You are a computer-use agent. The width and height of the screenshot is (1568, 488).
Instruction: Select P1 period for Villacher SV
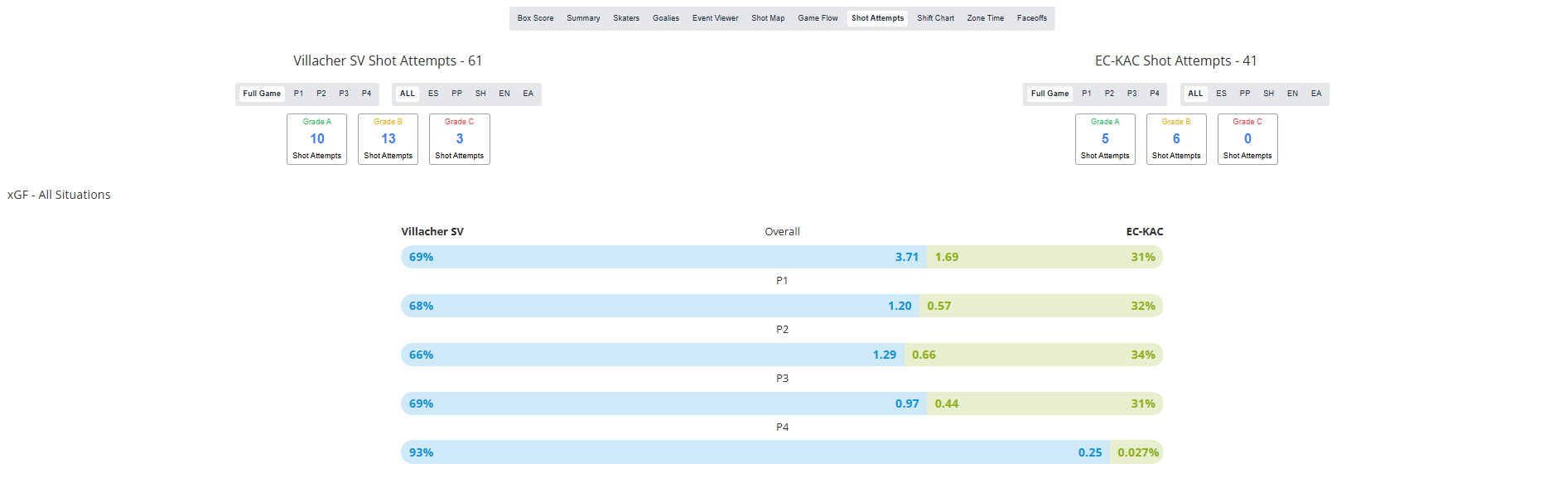[298, 94]
